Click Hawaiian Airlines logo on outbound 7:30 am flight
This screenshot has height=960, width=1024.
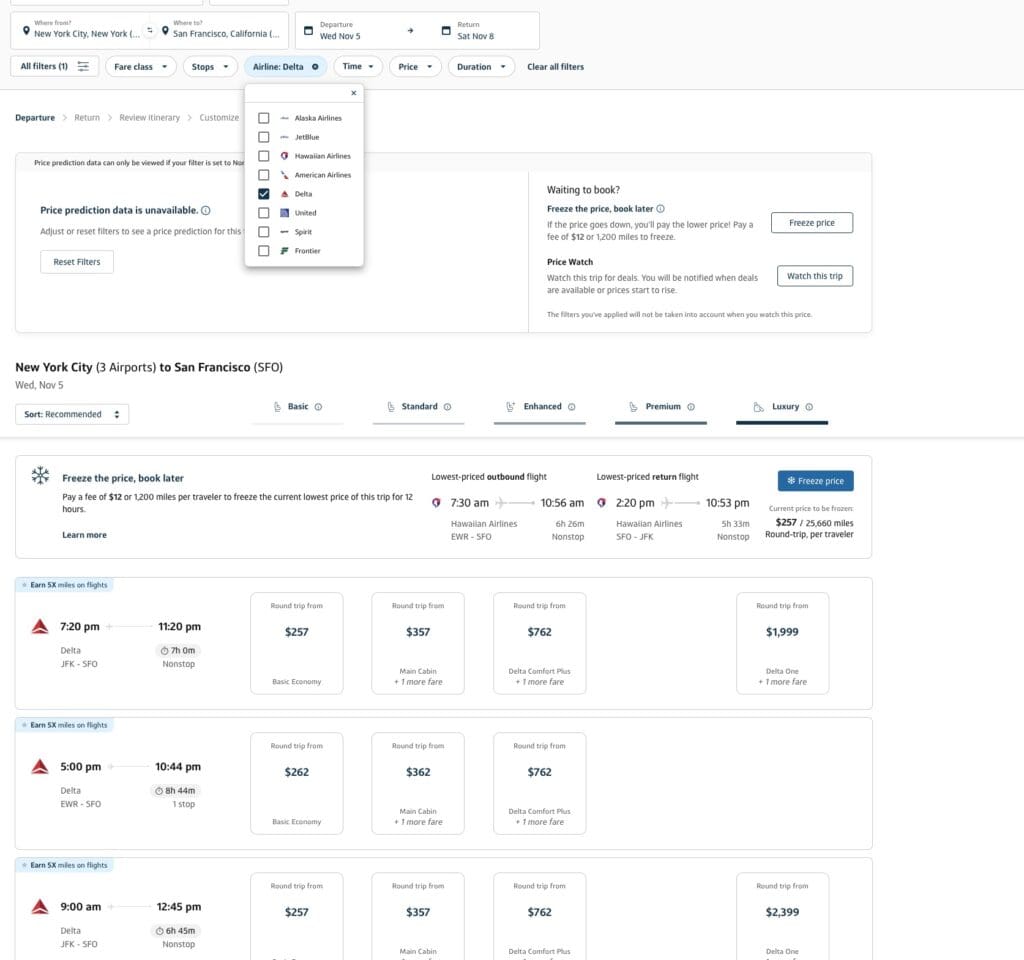(x=436, y=503)
